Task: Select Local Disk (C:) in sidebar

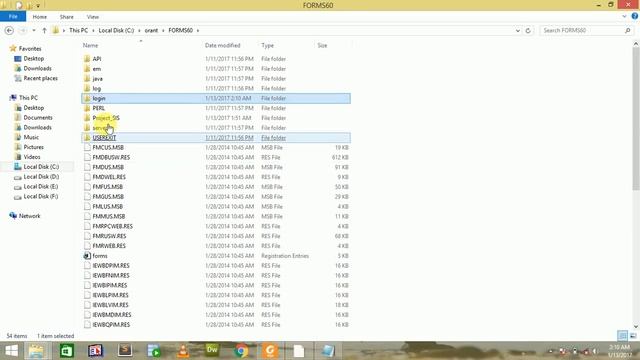Action: pos(41,167)
